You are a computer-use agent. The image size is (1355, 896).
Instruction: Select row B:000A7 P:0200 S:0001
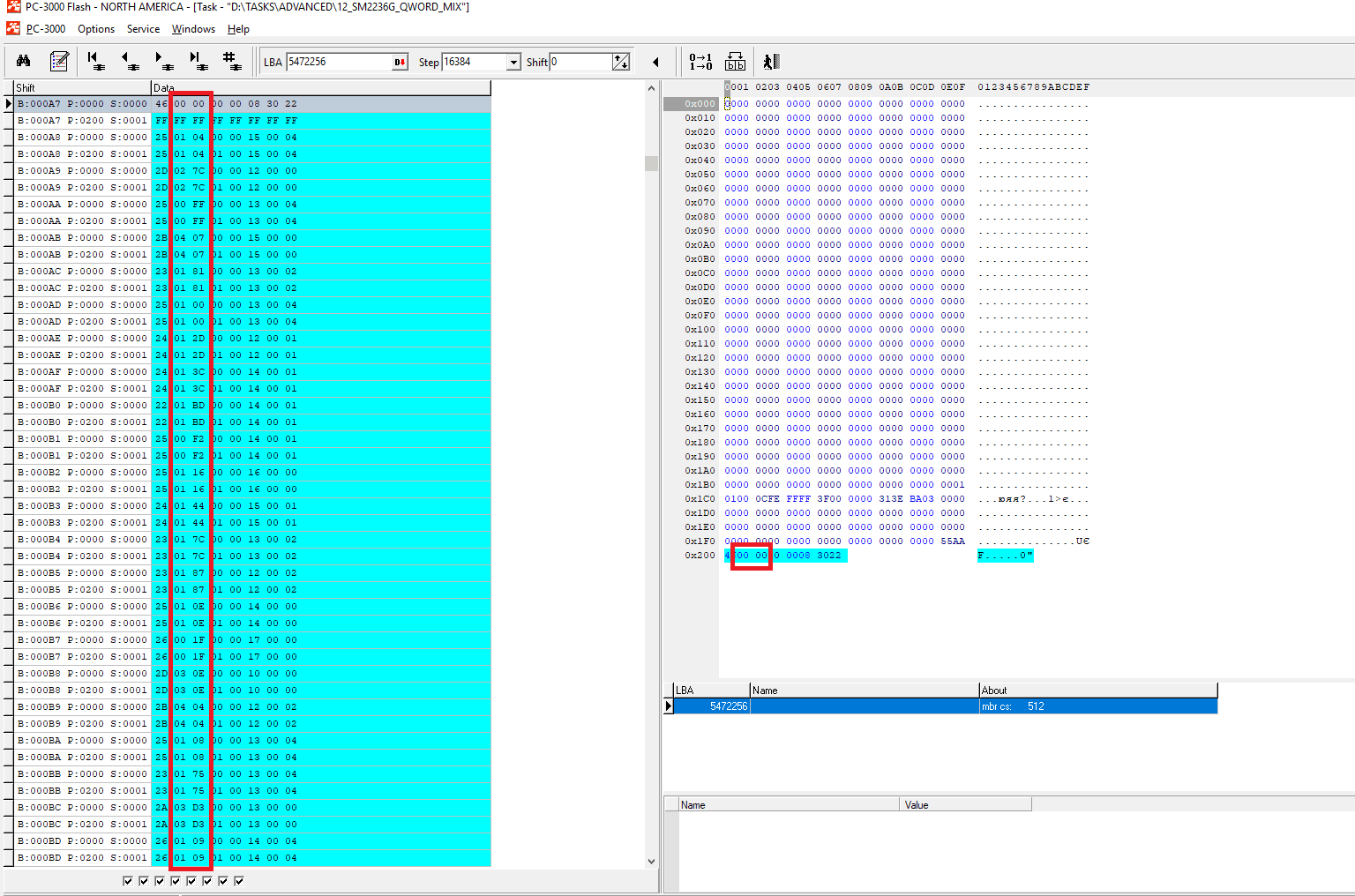point(252,120)
